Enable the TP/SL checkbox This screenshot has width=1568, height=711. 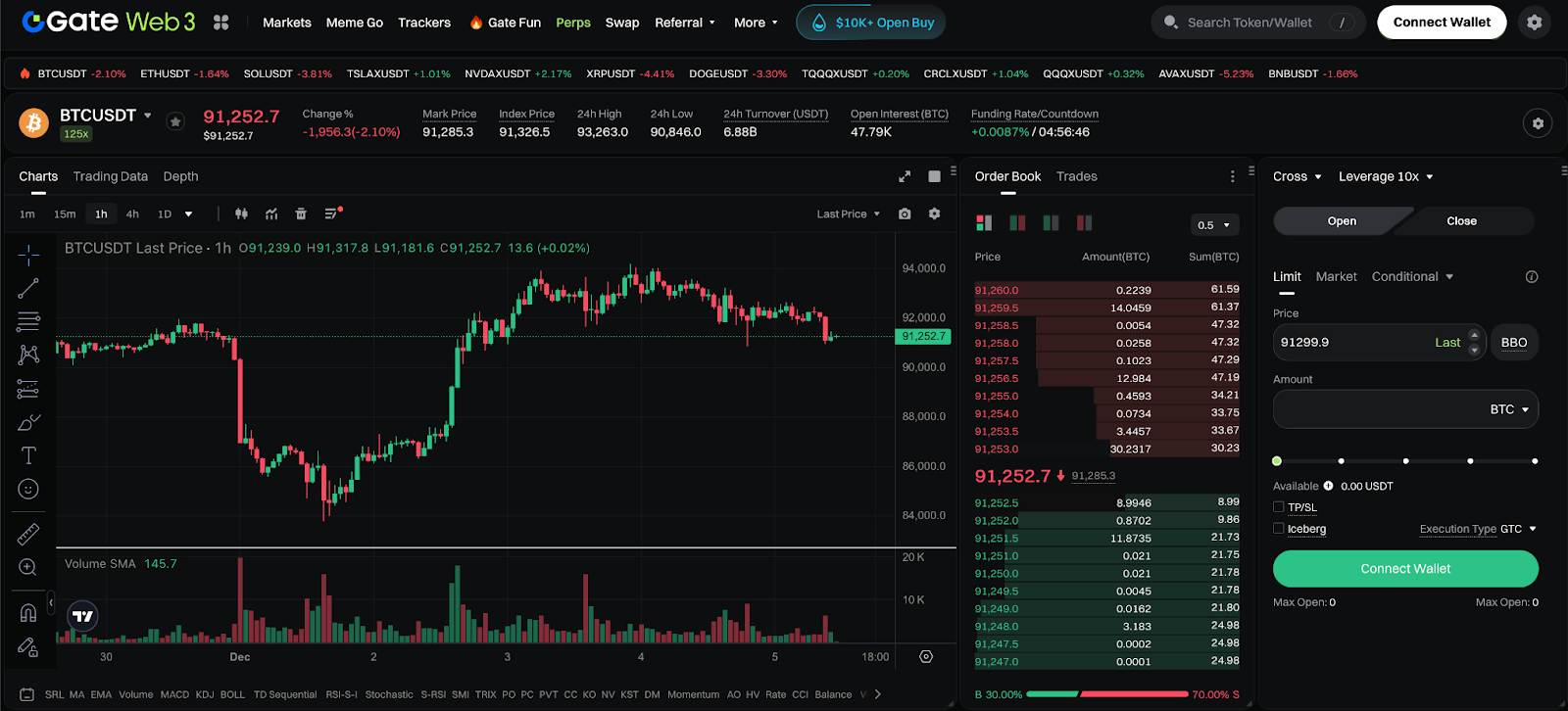1279,507
